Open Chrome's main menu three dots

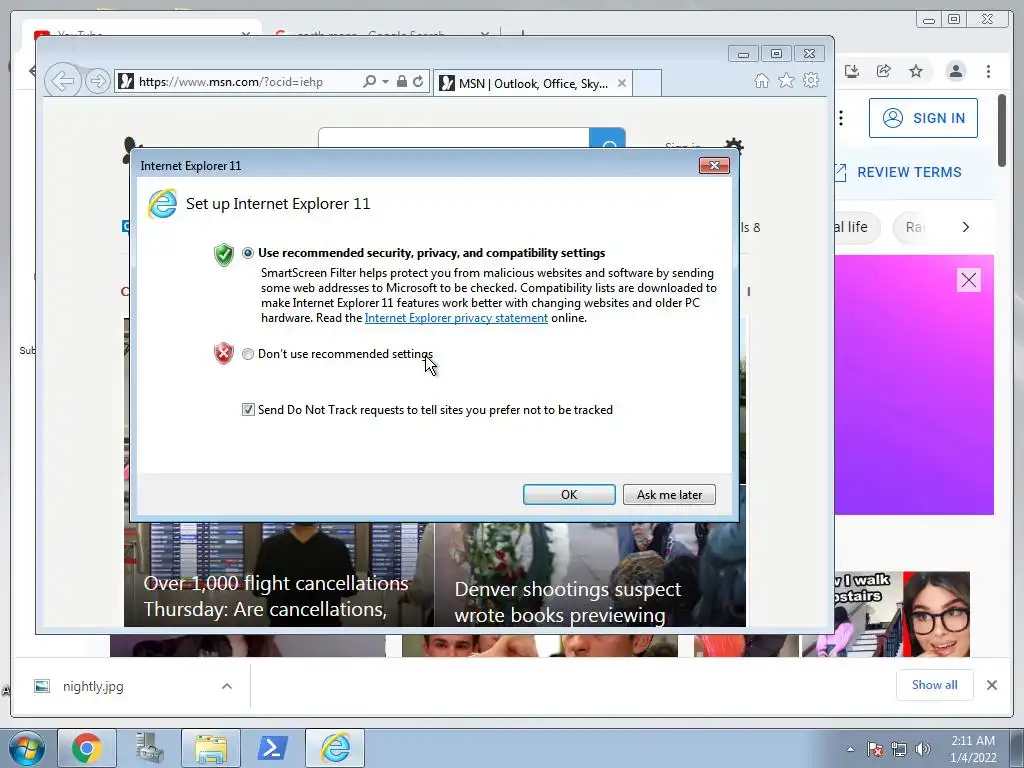tap(988, 71)
